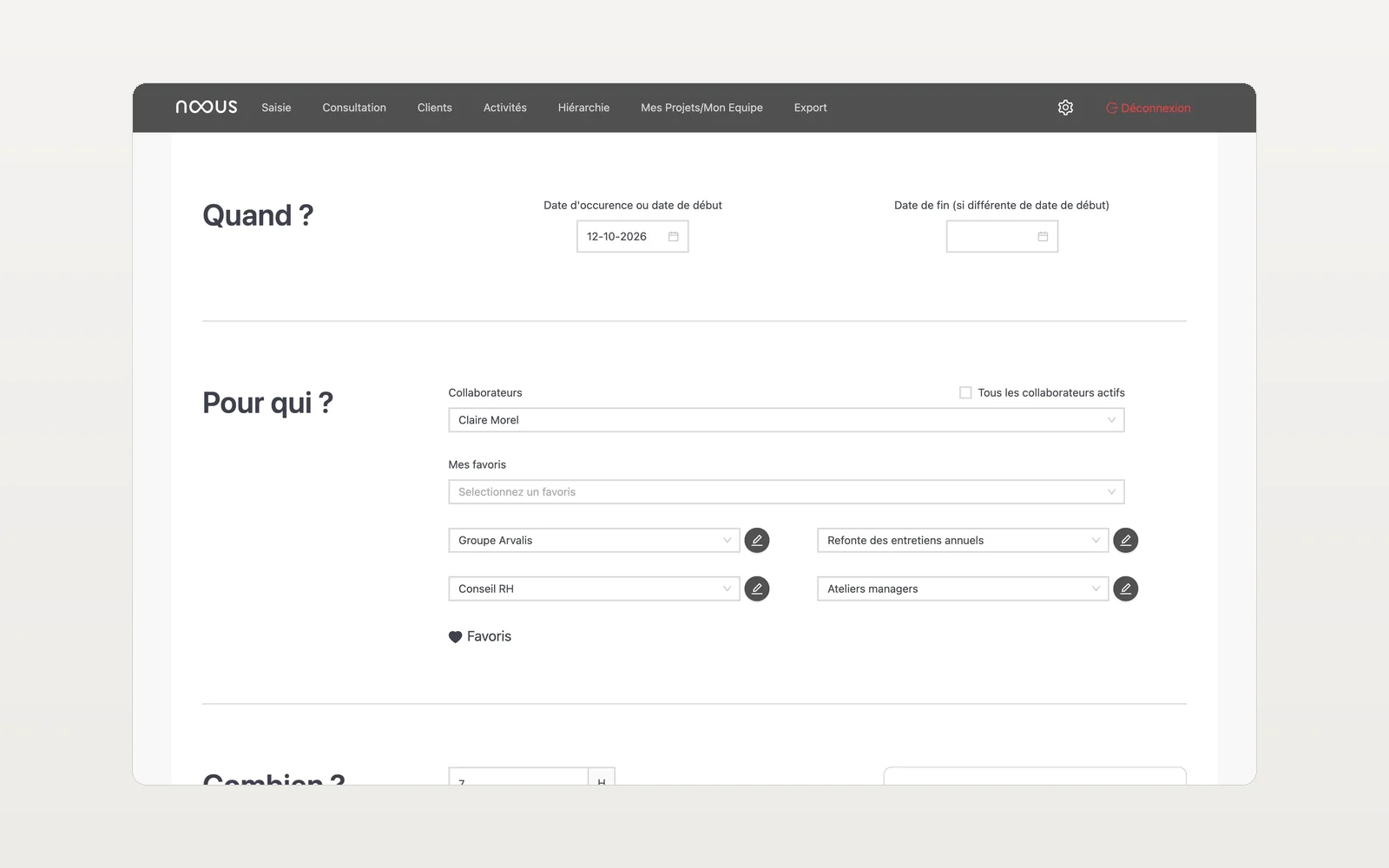The image size is (1389, 868).
Task: Click the Favoris button label
Action: 489,636
